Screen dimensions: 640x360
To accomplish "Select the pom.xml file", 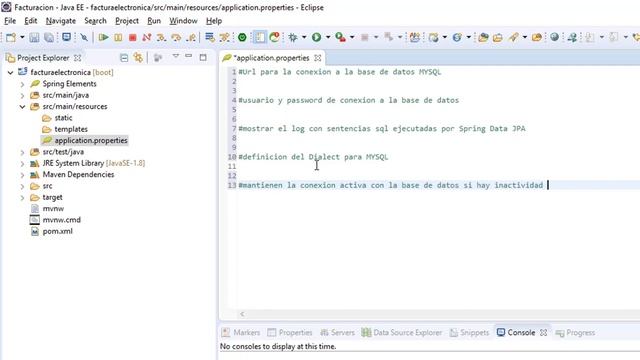I will (51, 231).
